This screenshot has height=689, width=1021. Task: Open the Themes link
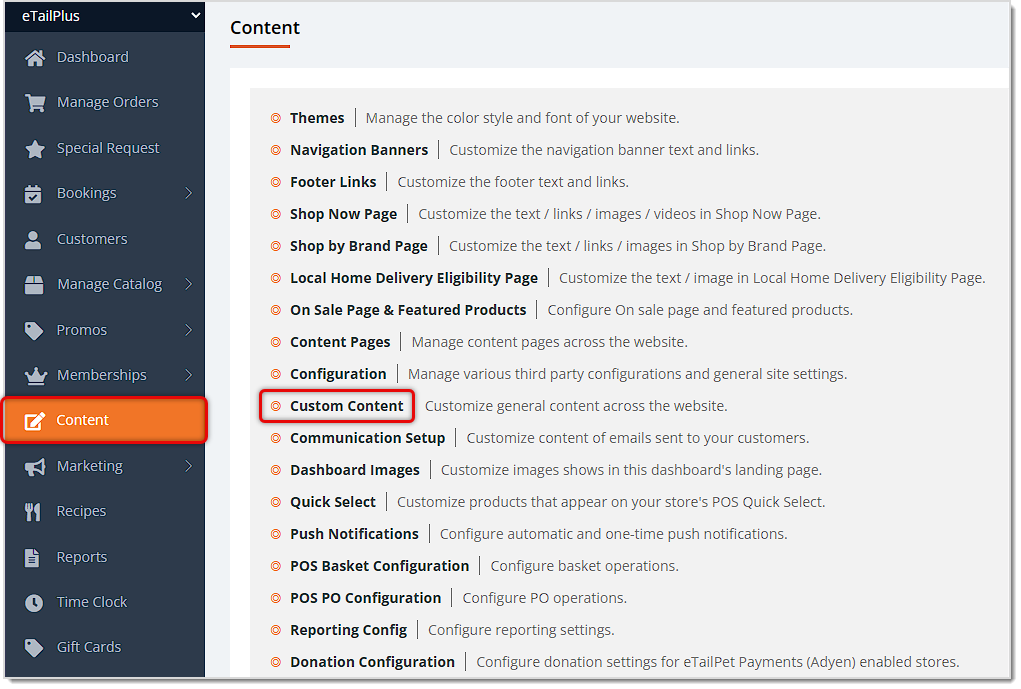[x=317, y=118]
